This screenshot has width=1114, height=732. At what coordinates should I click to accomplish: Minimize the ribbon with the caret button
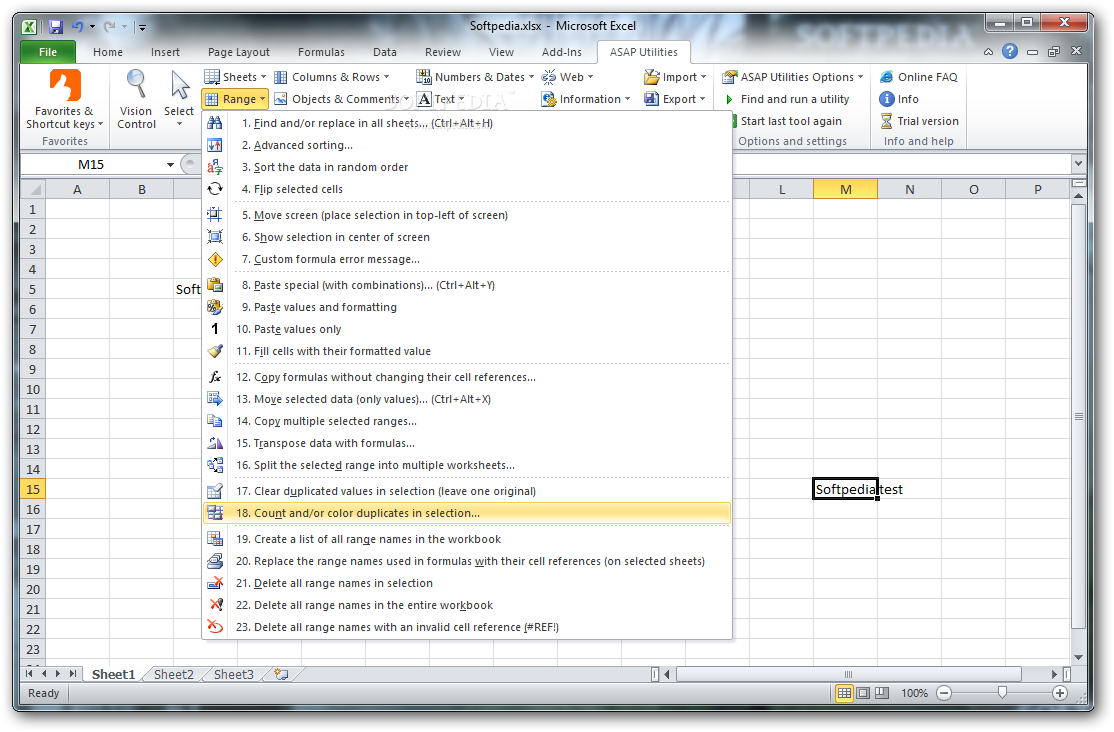(x=988, y=52)
